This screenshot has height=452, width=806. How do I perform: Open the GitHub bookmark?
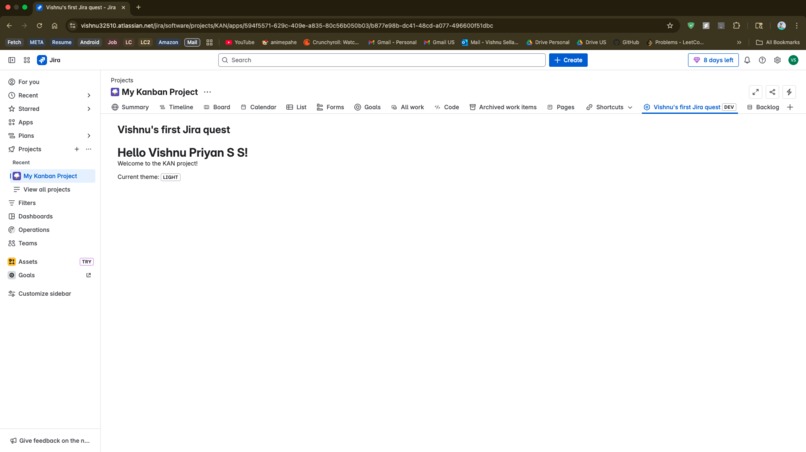click(x=626, y=42)
